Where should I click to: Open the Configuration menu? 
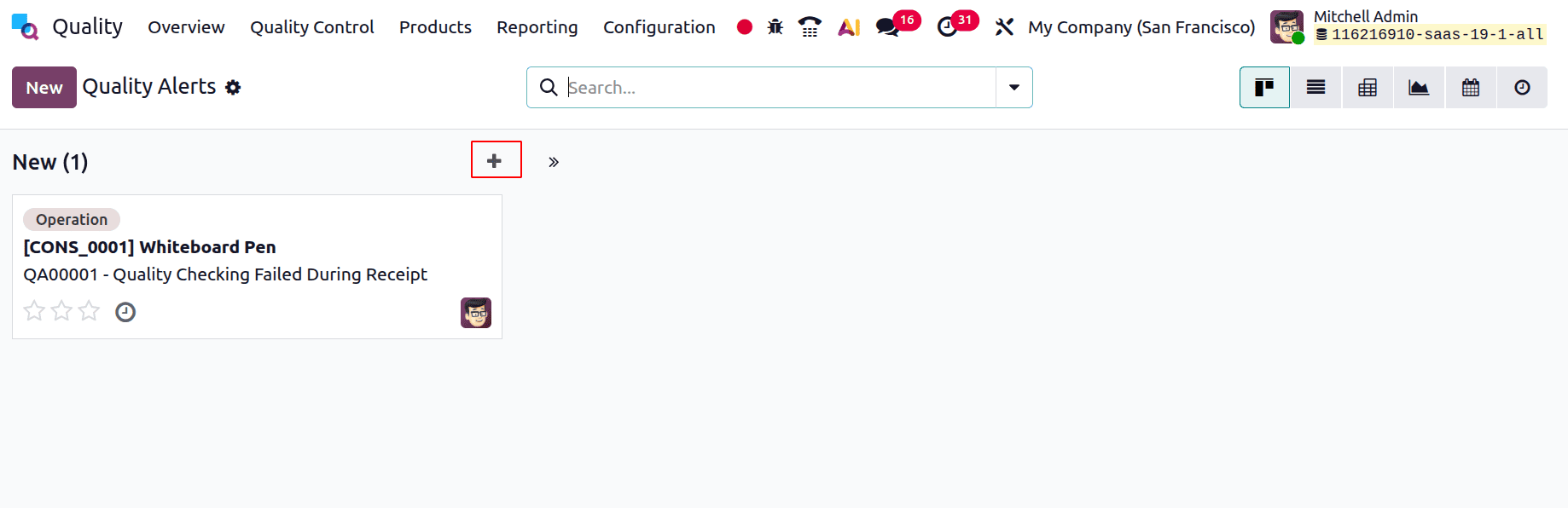click(x=659, y=27)
